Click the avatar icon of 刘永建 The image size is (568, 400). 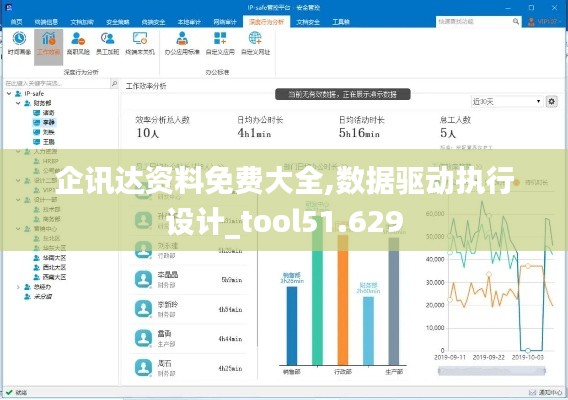(143, 250)
